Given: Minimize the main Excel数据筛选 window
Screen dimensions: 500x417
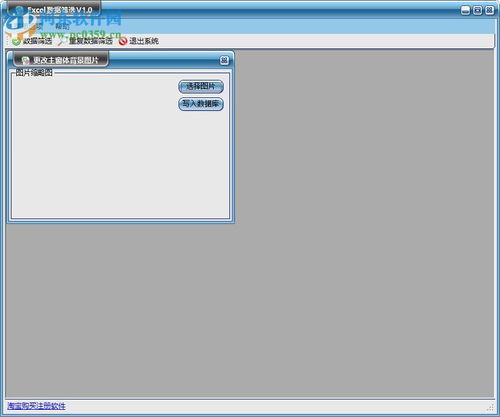Looking at the screenshot, I should (x=465, y=10).
